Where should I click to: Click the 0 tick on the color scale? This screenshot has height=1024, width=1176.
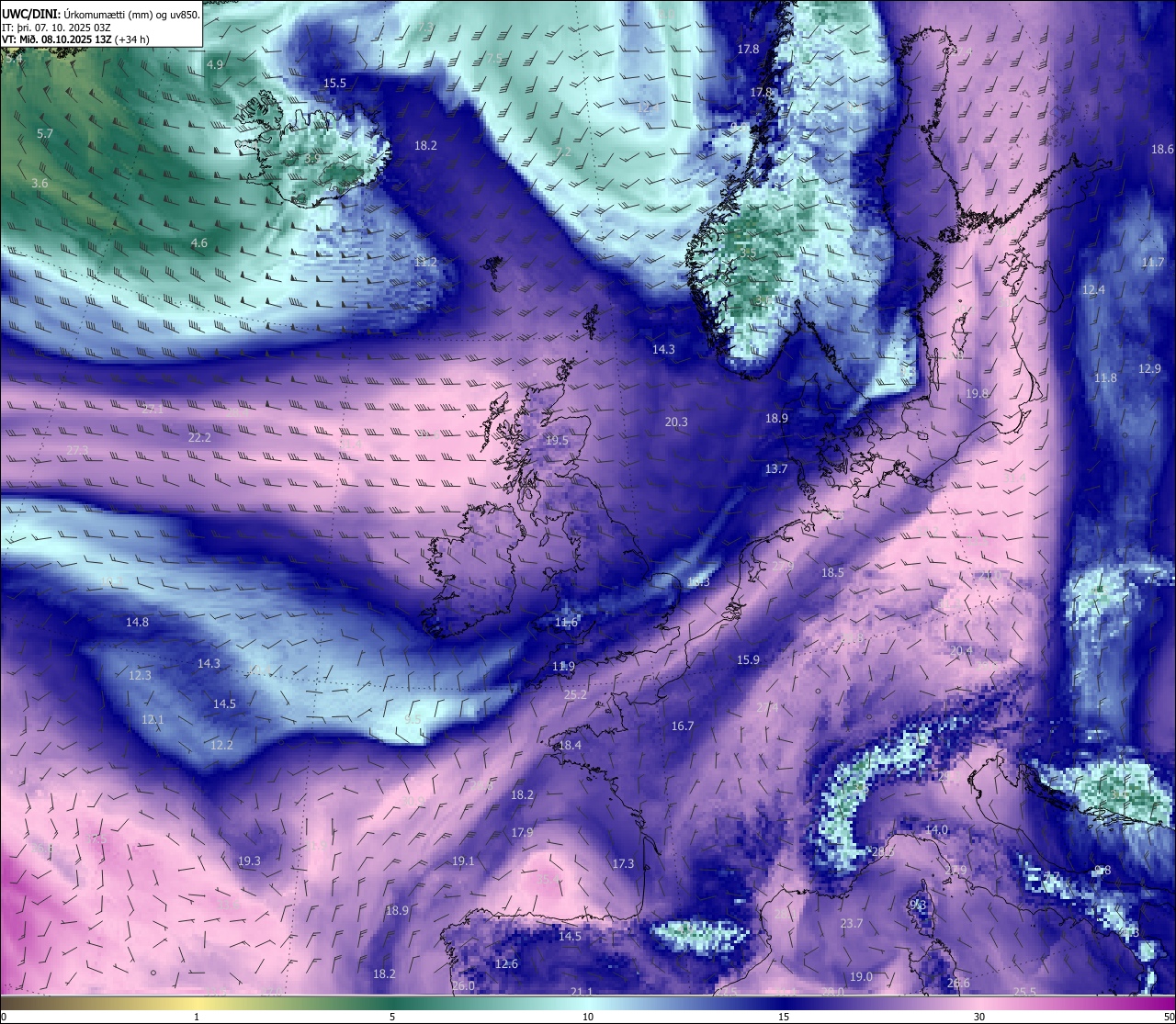(4, 1017)
